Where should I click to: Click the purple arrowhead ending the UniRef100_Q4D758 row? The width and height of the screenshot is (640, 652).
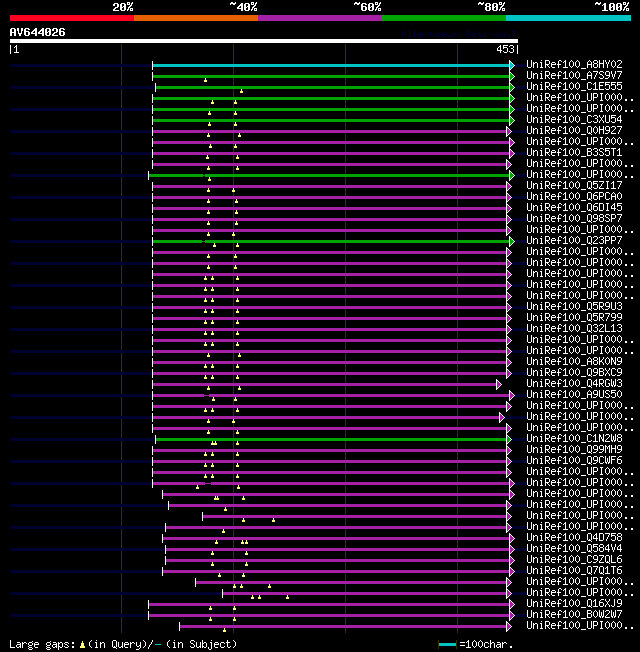click(x=512, y=538)
